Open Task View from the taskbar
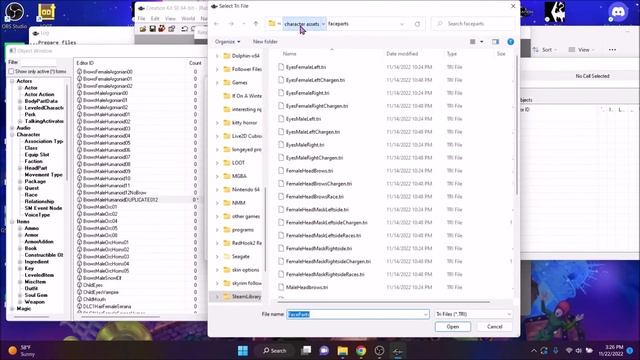Image resolution: width=640 pixels, height=360 pixels. click(306, 351)
